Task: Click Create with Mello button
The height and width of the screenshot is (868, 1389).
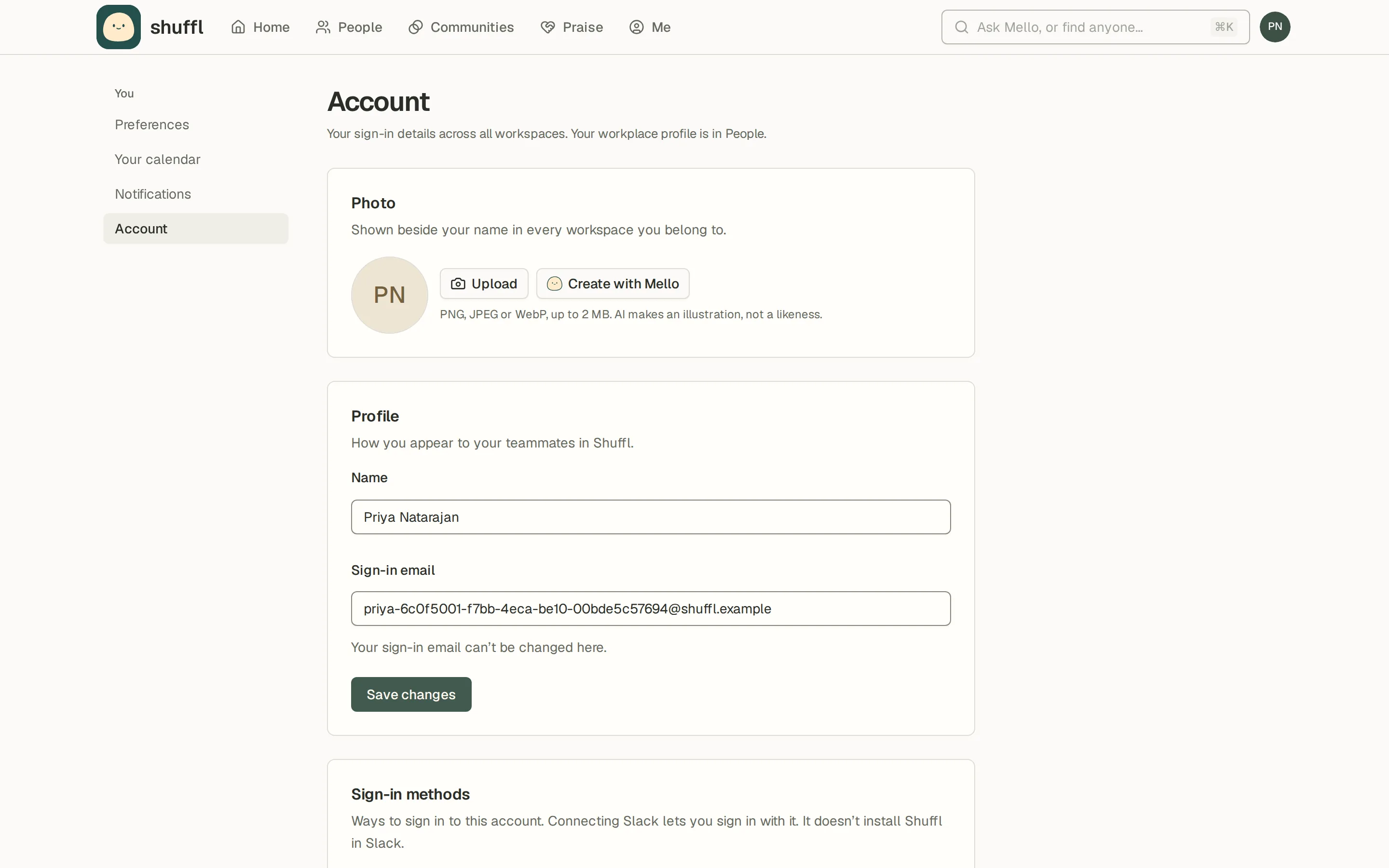Action: pyautogui.click(x=613, y=284)
